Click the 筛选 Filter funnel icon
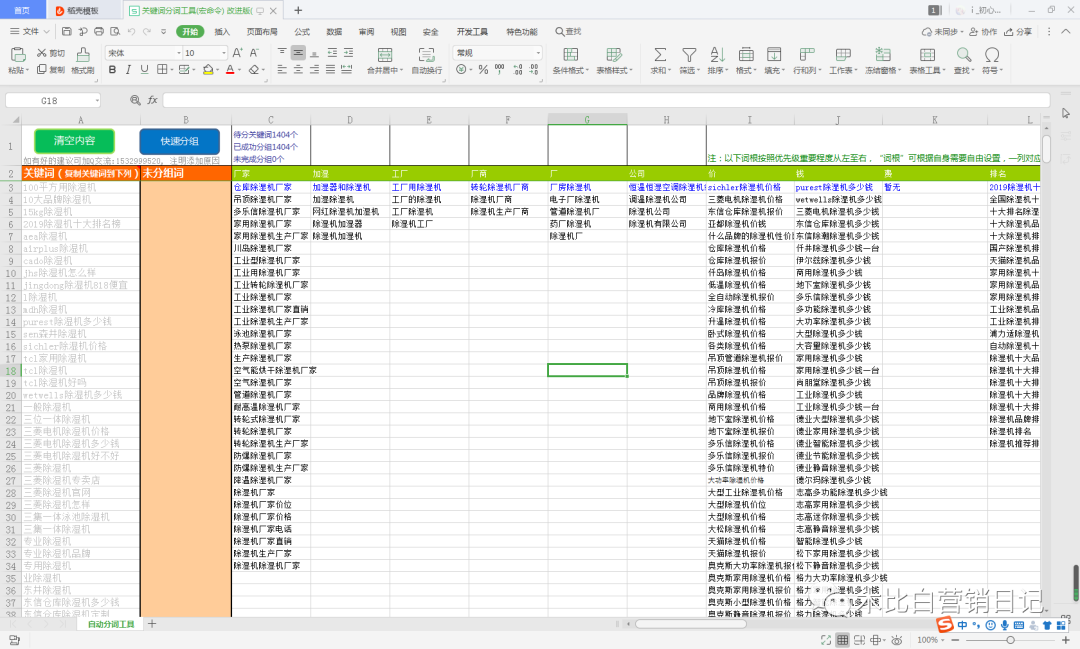 tap(689, 55)
